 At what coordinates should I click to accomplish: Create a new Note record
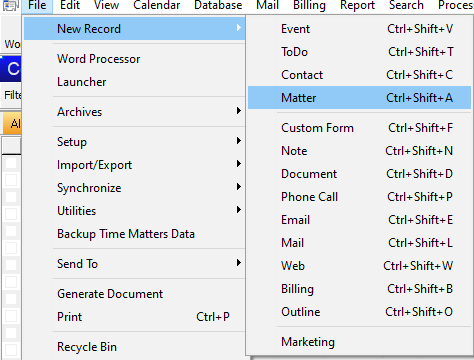359,151
